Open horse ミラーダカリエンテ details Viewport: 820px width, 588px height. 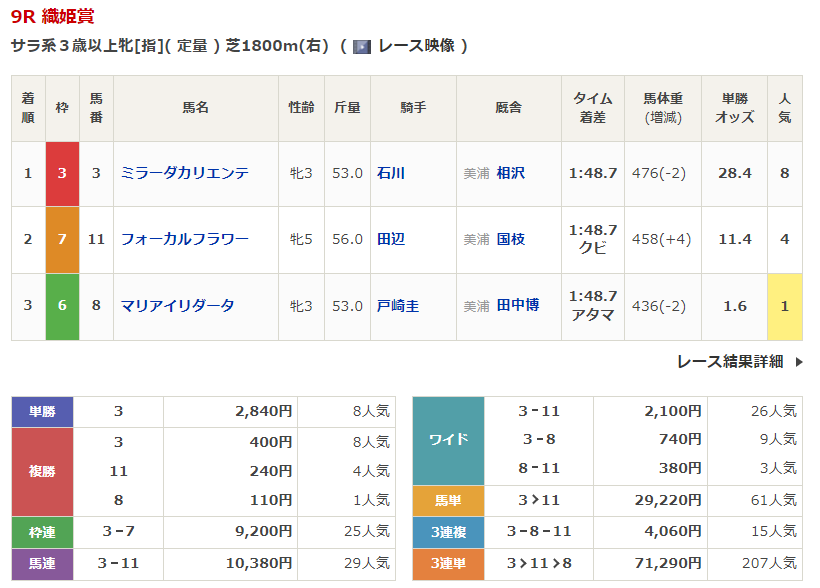(x=185, y=173)
